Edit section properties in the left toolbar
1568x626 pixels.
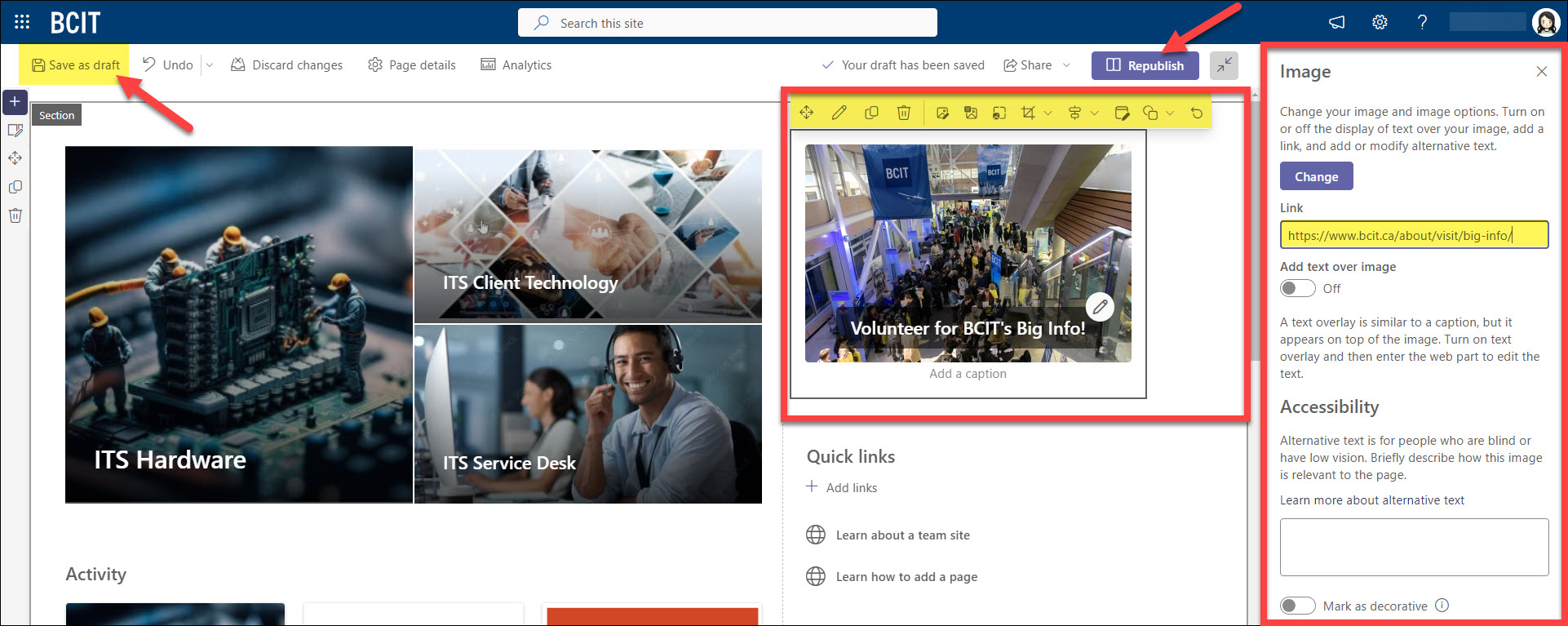tap(15, 130)
